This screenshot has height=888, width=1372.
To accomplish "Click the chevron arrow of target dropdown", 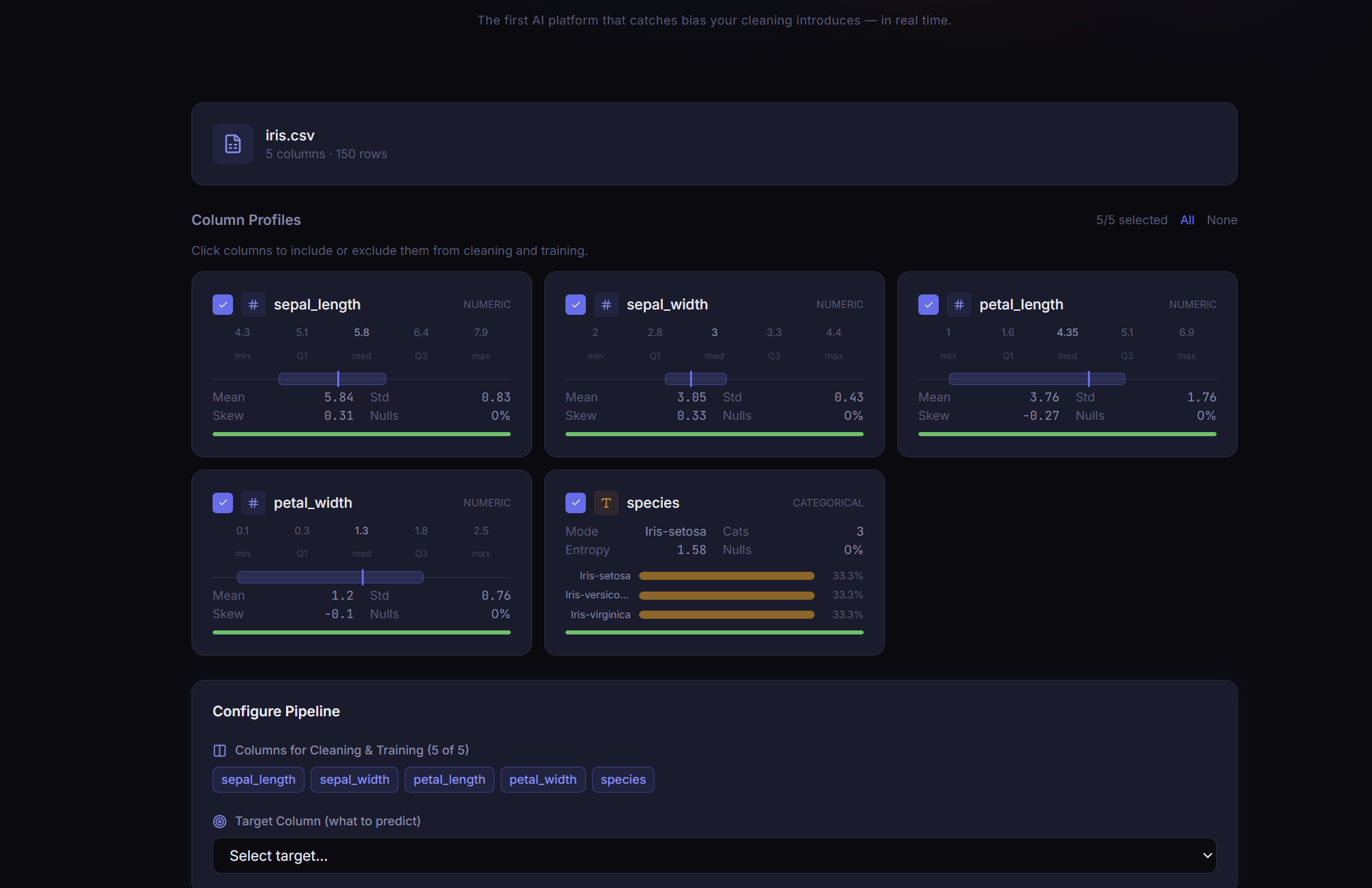I will tap(1207, 855).
